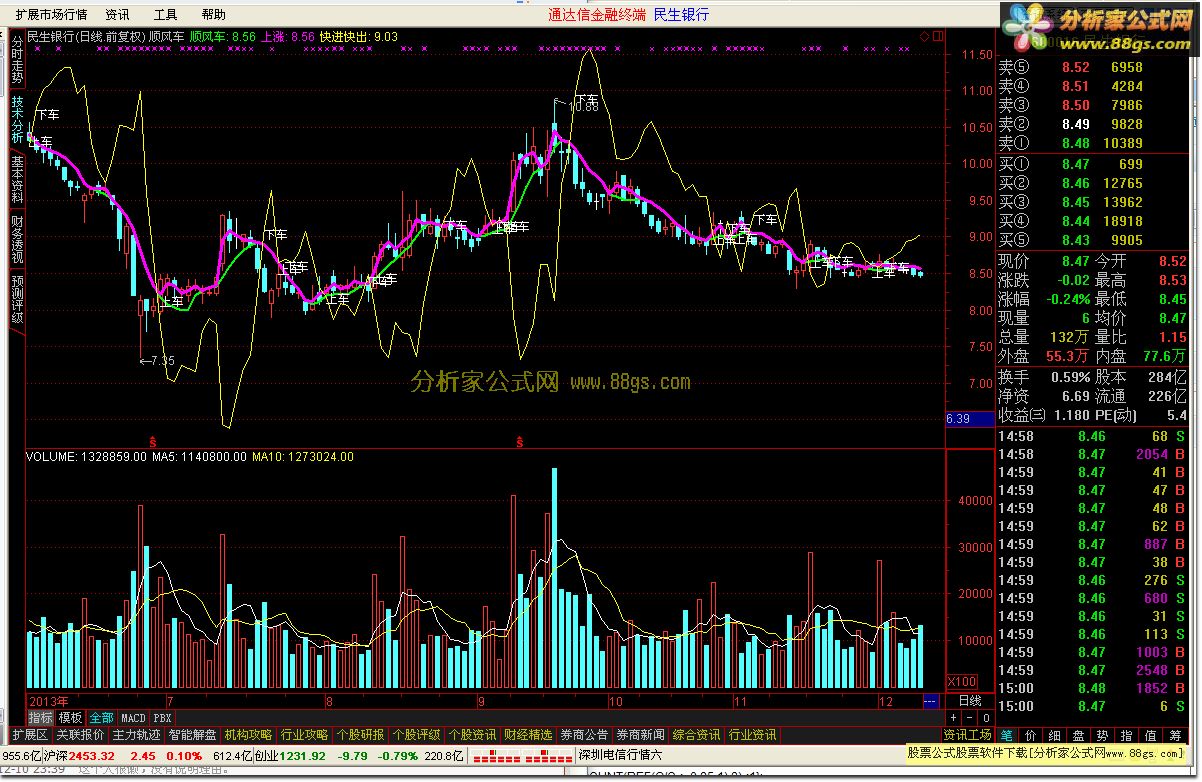Select the 值 tab in quote panel
Screen dimensions: 1202x782
(1151, 735)
